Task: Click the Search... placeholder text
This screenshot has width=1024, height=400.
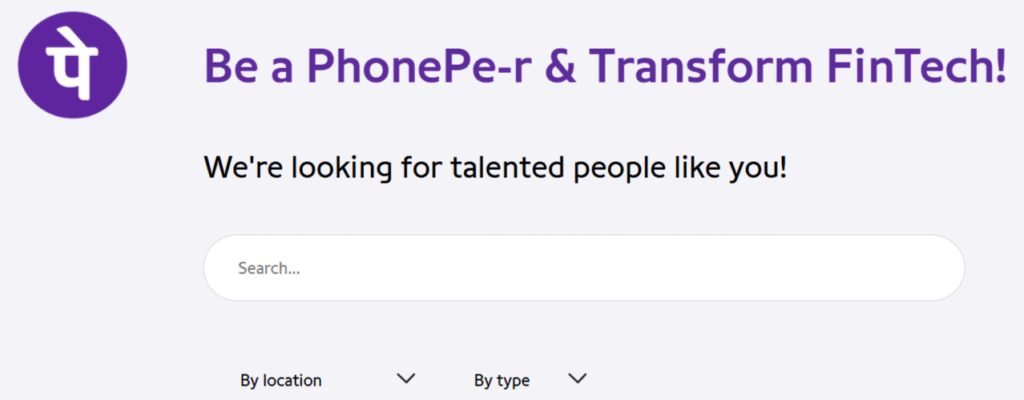Action: (x=269, y=268)
